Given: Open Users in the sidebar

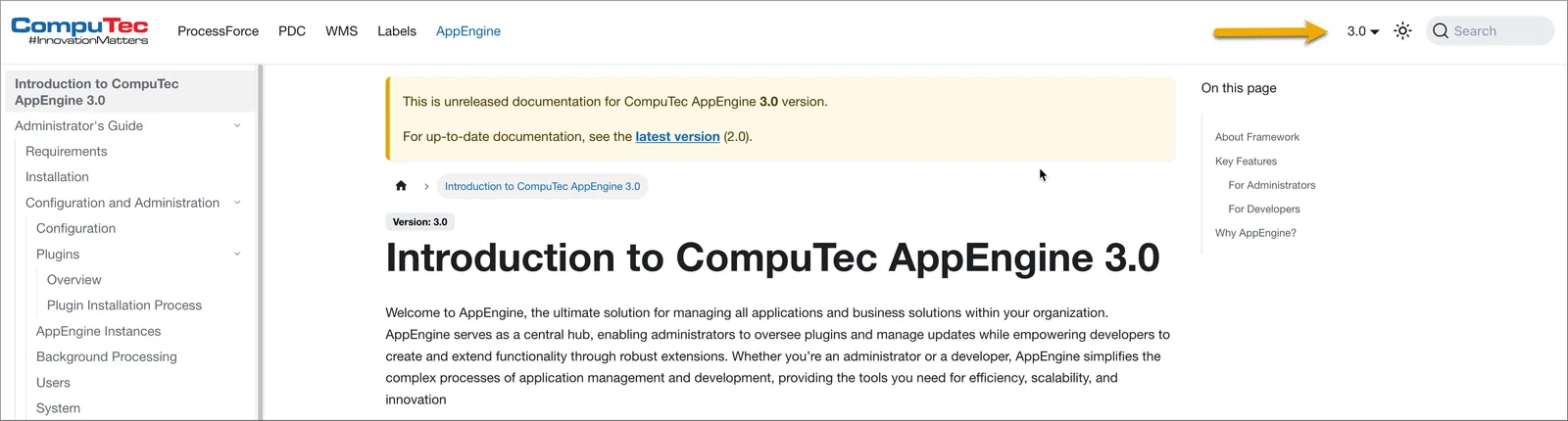Looking at the screenshot, I should pyautogui.click(x=53, y=383).
